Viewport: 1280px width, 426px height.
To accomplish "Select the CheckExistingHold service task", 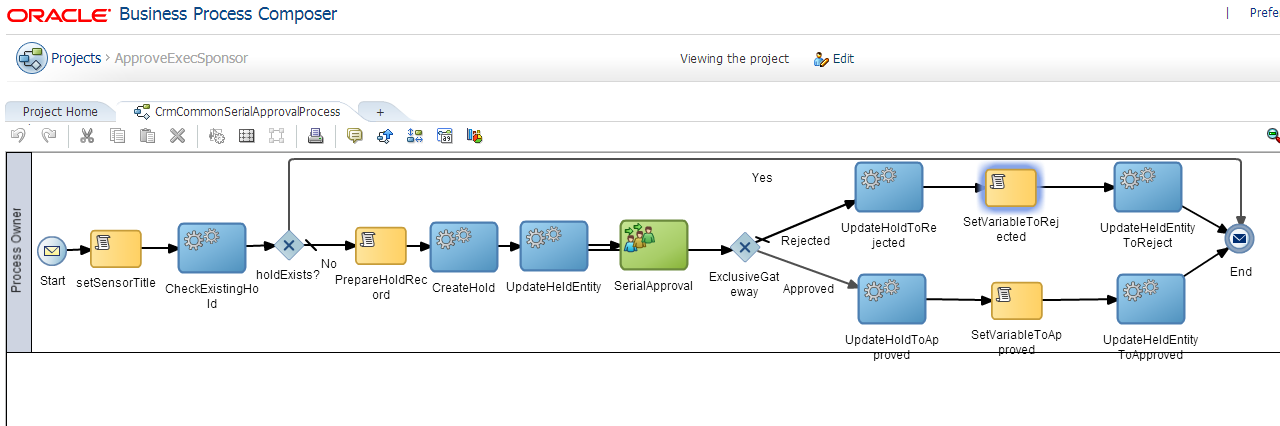I will (212, 248).
